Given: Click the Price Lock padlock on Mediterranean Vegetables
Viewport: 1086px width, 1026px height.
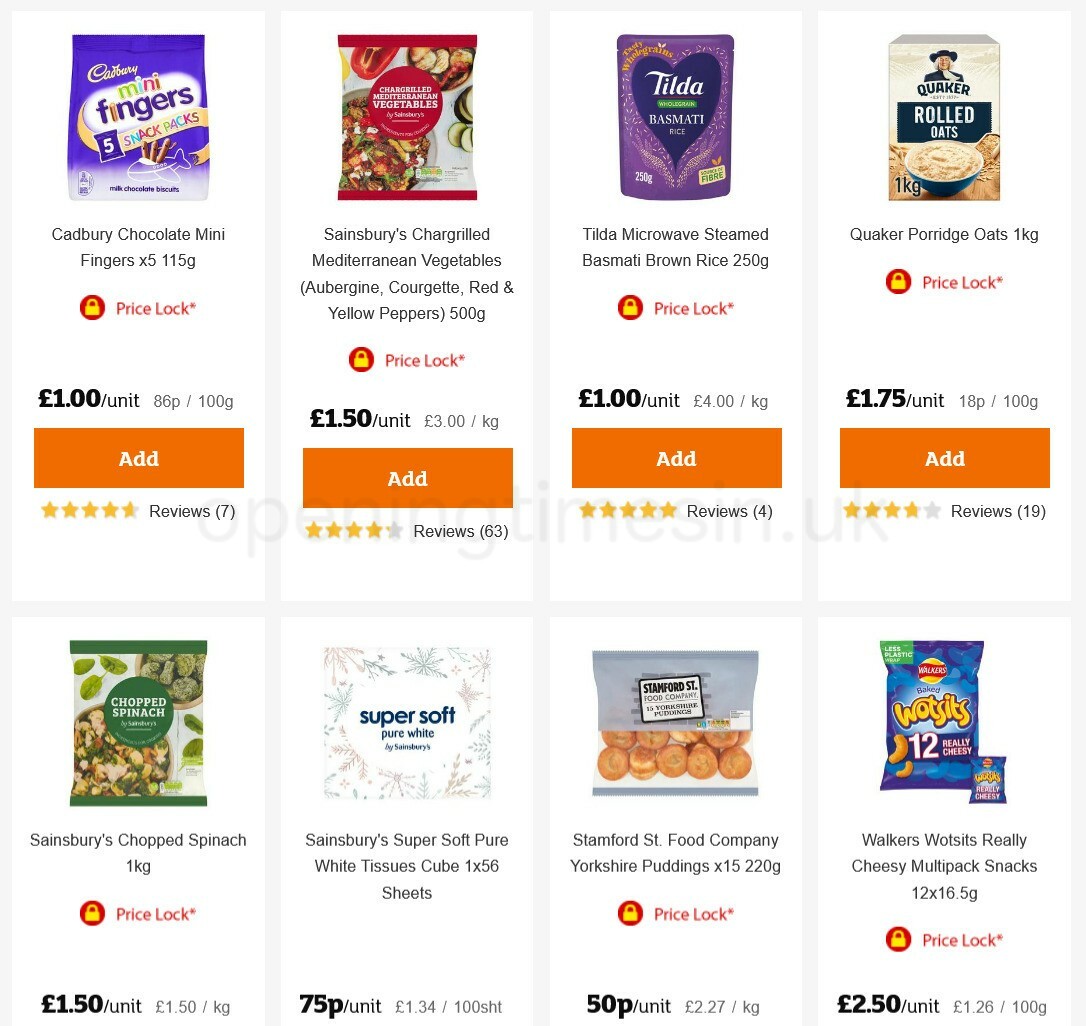Looking at the screenshot, I should click(x=361, y=359).
